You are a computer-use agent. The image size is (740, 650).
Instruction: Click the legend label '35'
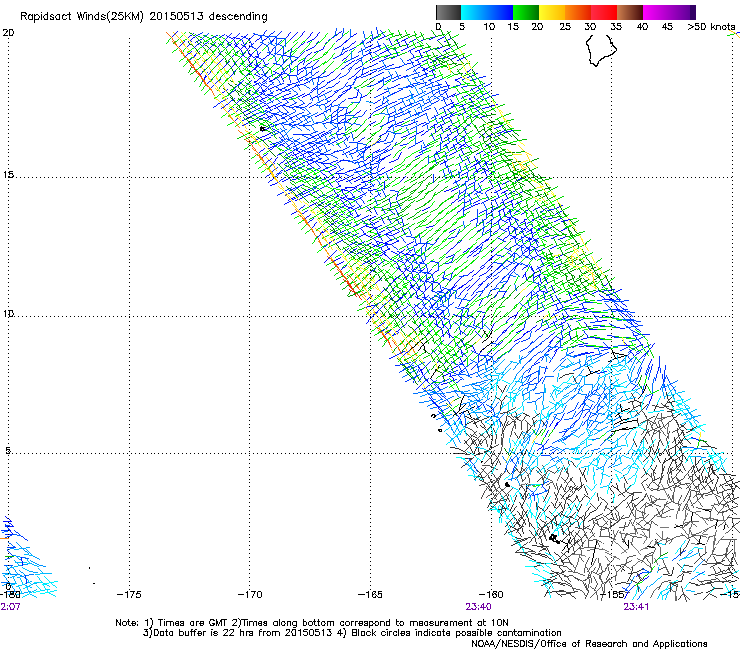tap(616, 26)
